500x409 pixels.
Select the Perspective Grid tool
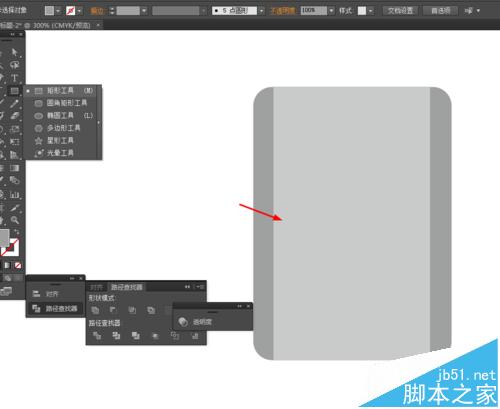pos(15,155)
